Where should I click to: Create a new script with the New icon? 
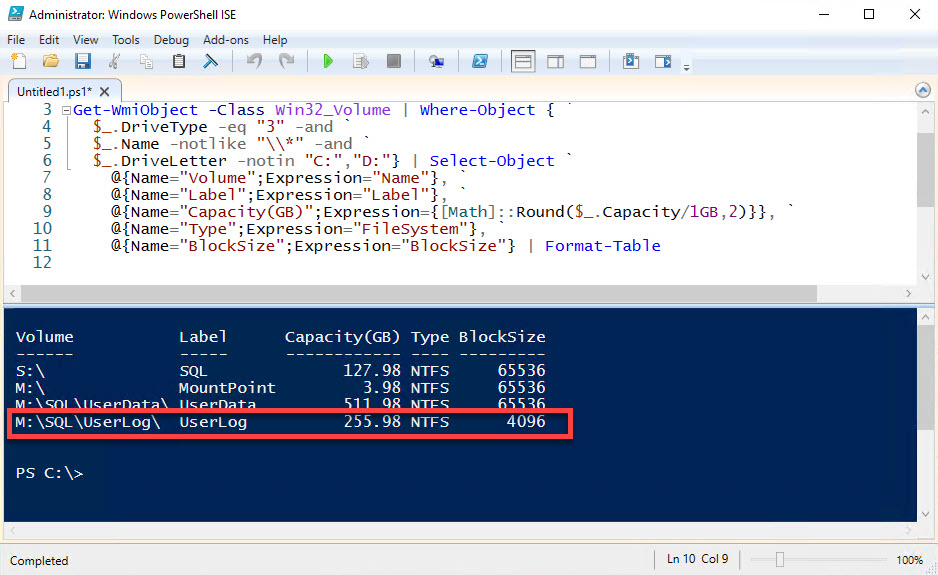[x=18, y=62]
